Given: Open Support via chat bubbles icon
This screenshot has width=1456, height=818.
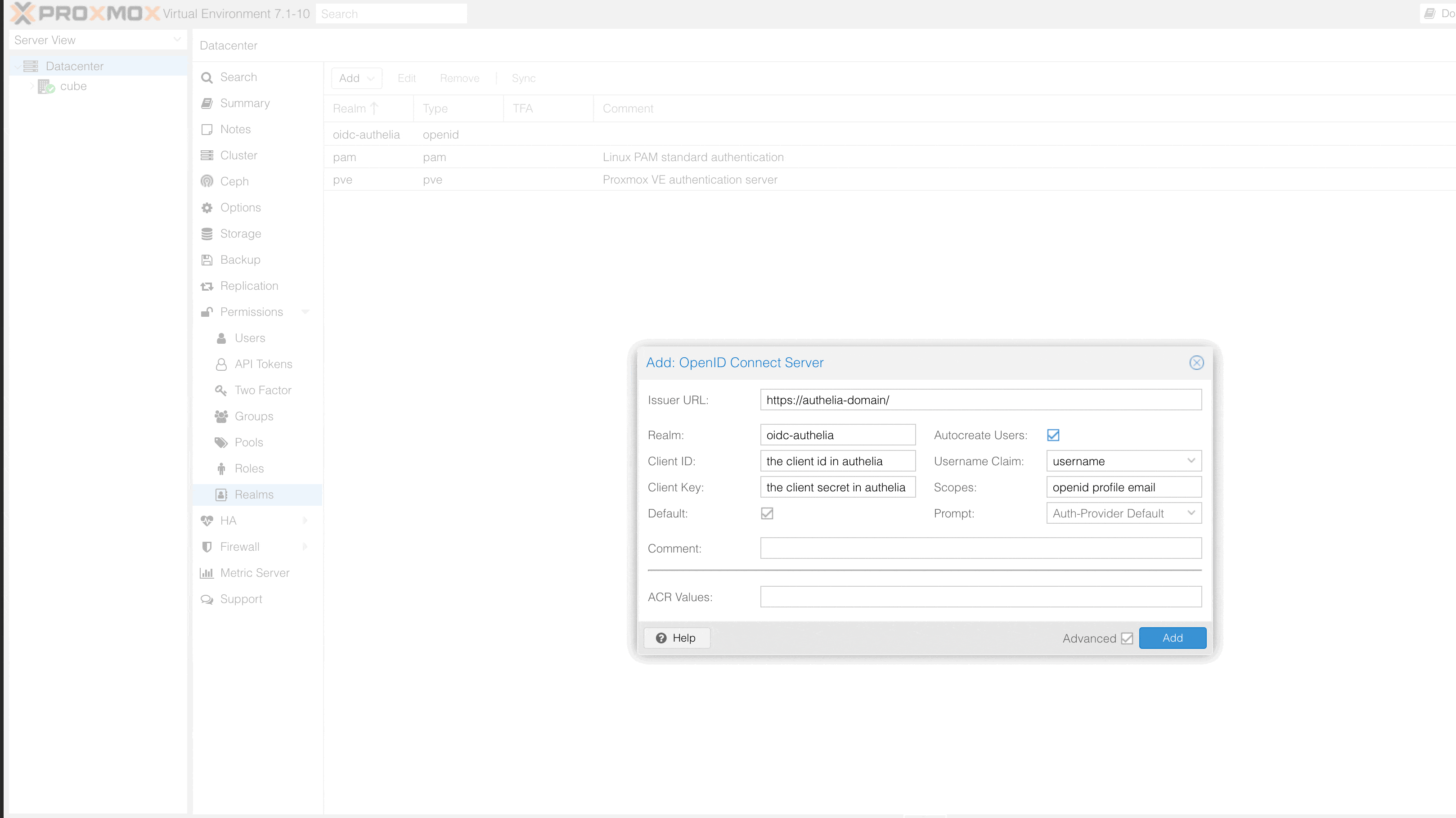Looking at the screenshot, I should tap(207, 599).
